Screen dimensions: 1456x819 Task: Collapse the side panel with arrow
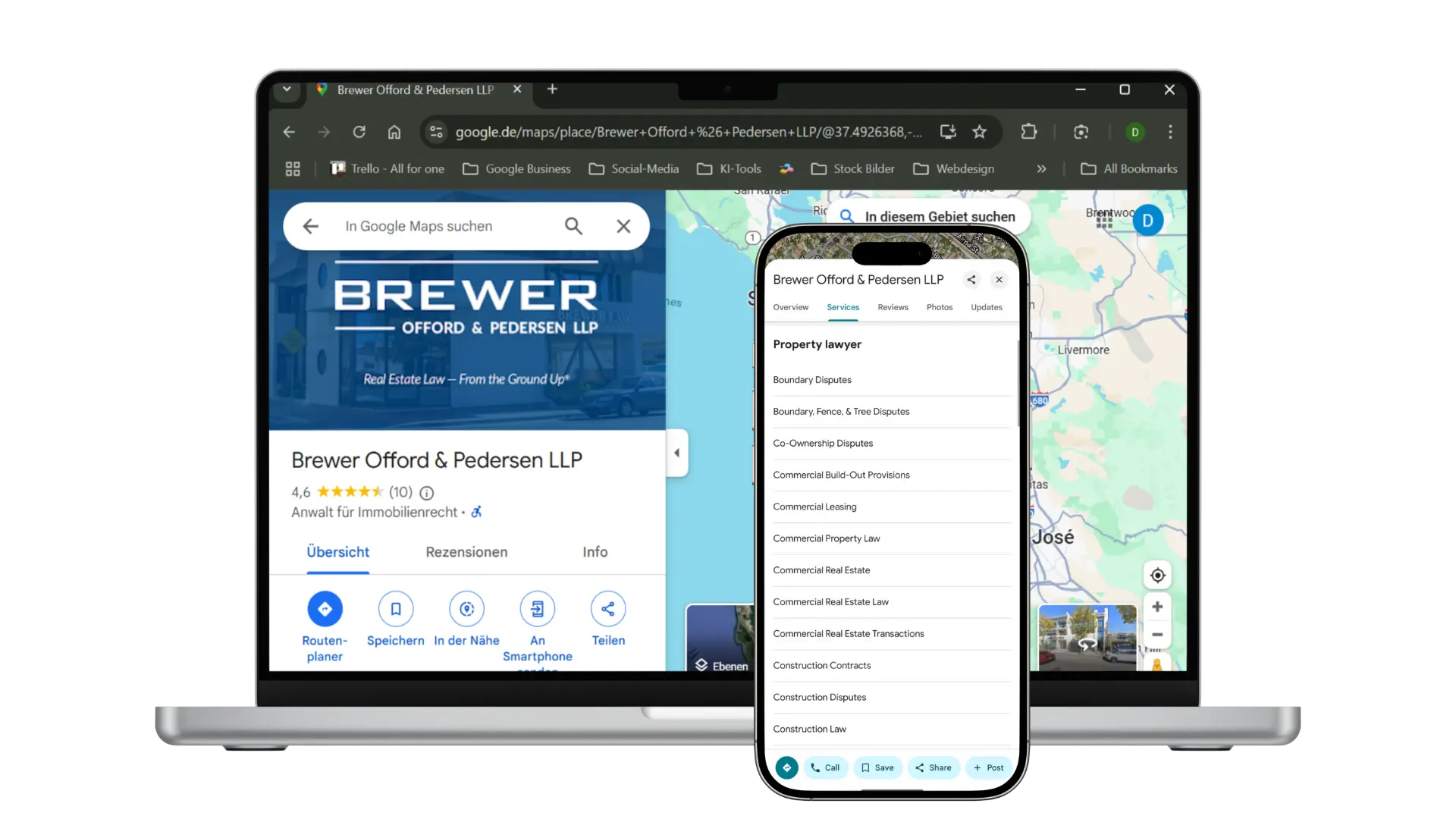pyautogui.click(x=676, y=453)
